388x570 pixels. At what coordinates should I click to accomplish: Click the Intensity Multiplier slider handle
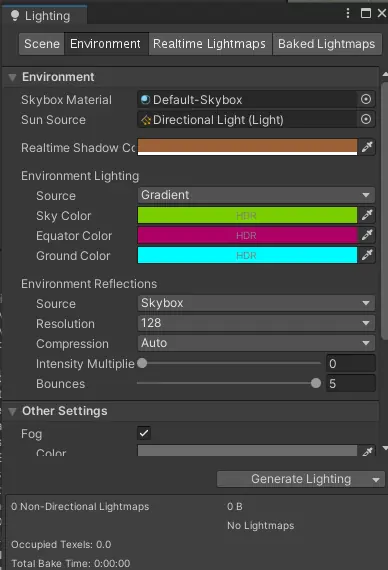click(x=142, y=363)
